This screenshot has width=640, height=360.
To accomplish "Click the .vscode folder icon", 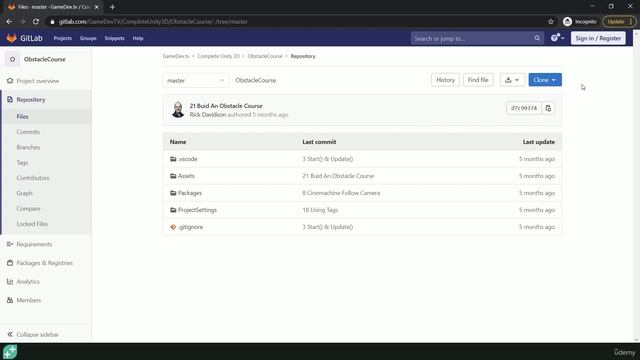I will click(x=173, y=159).
